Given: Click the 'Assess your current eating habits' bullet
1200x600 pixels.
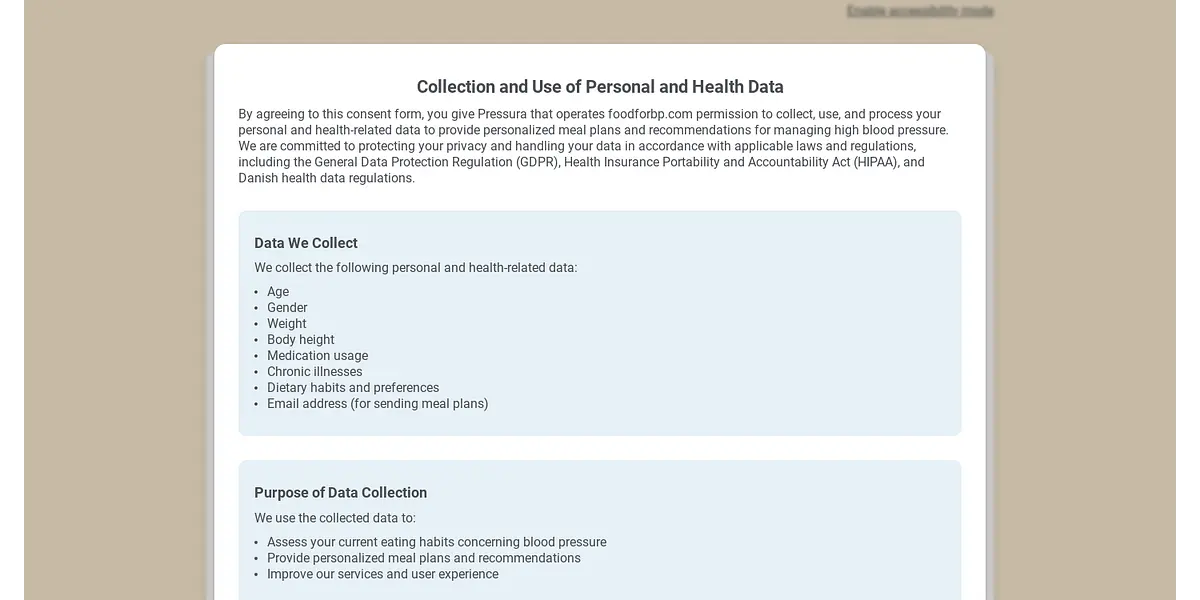Looking at the screenshot, I should click(x=436, y=542).
